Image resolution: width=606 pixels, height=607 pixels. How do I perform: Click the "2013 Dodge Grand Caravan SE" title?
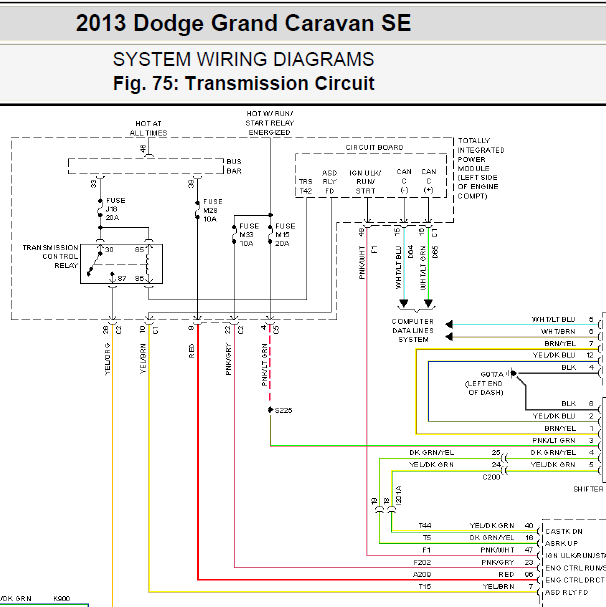coord(243,23)
